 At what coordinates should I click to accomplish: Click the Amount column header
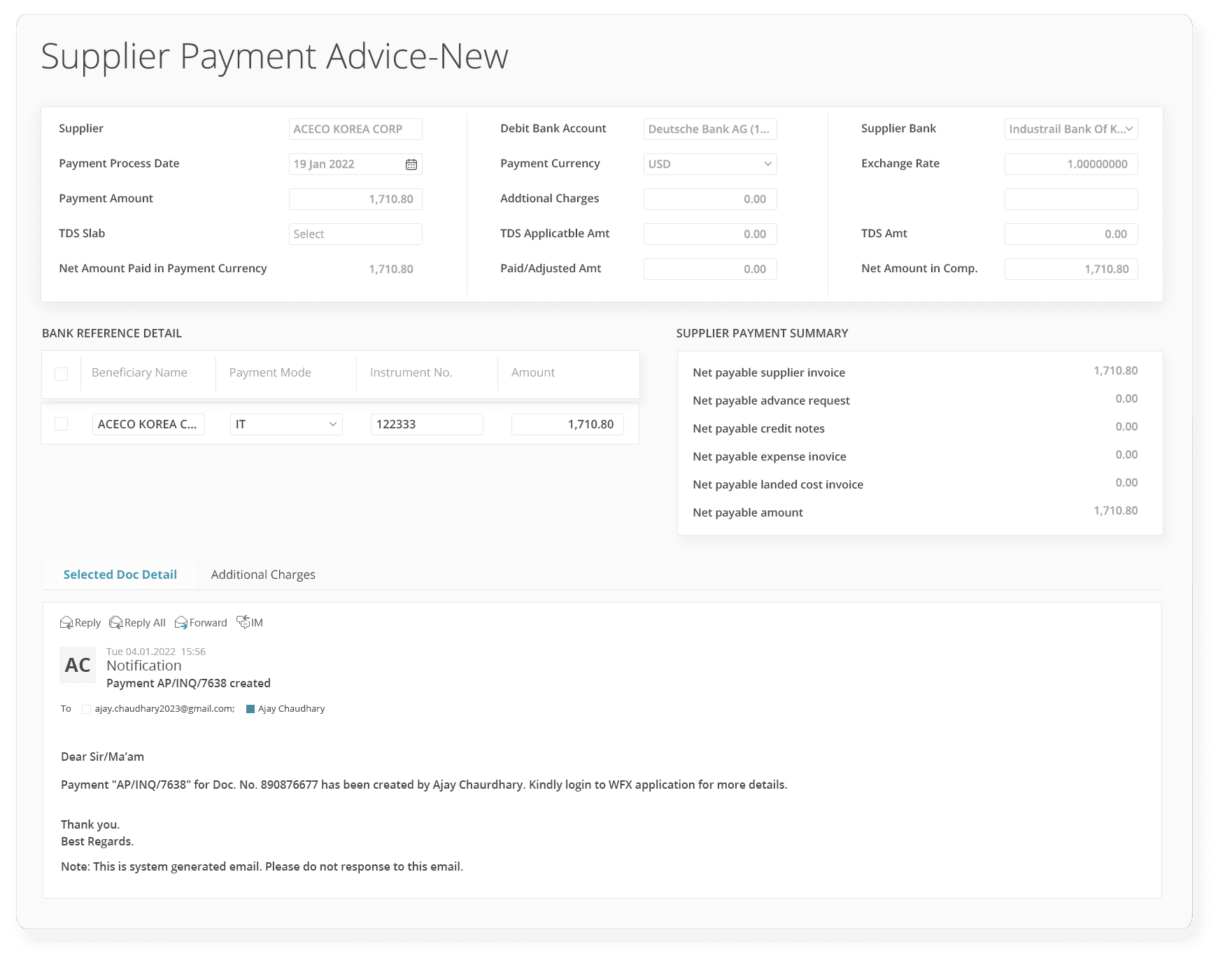pos(533,373)
